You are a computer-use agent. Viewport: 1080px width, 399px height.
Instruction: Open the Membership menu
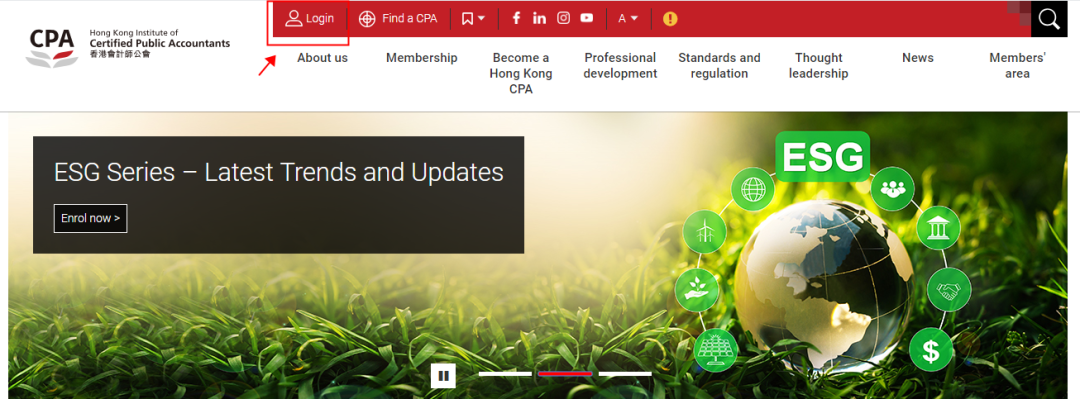click(422, 58)
